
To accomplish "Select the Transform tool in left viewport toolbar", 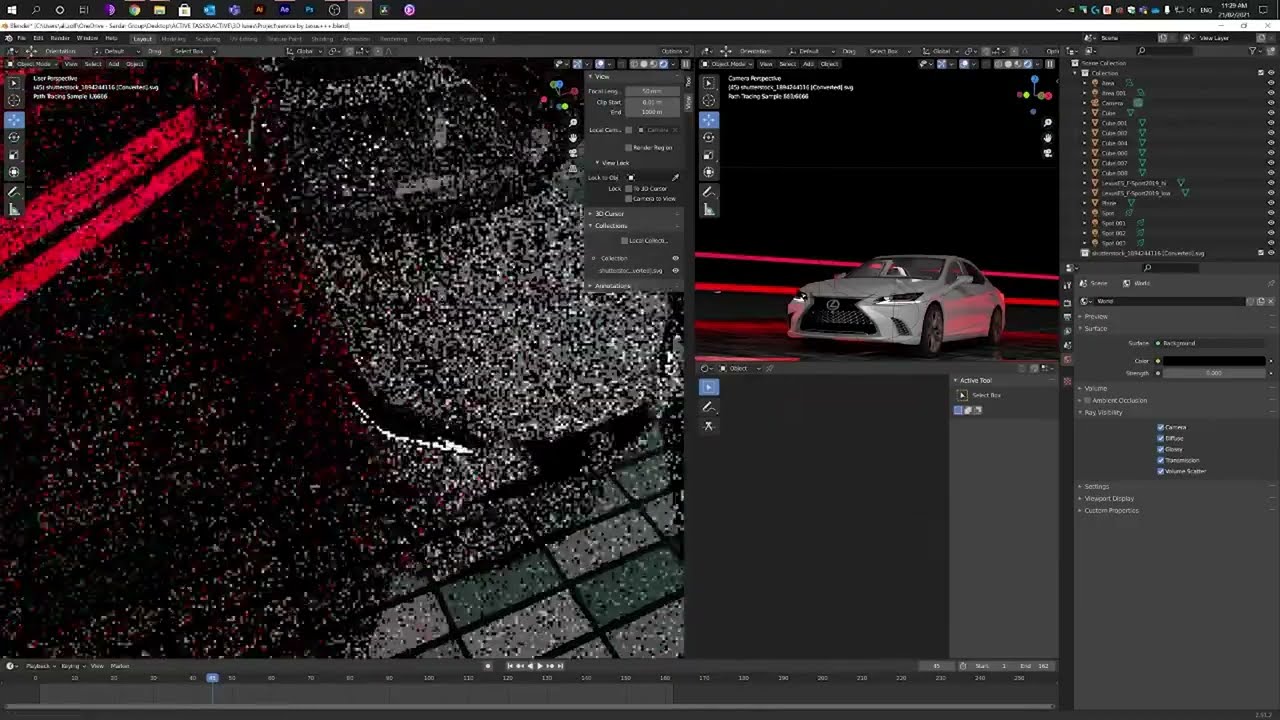I will tap(14, 172).
